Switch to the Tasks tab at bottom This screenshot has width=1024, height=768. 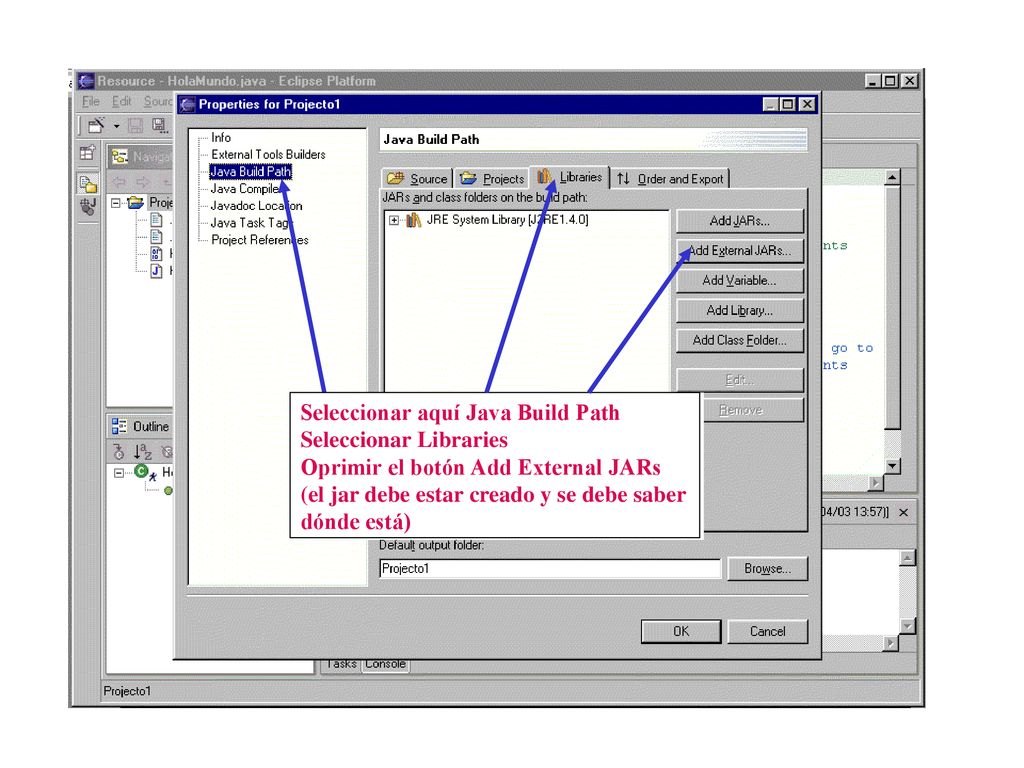[x=341, y=664]
